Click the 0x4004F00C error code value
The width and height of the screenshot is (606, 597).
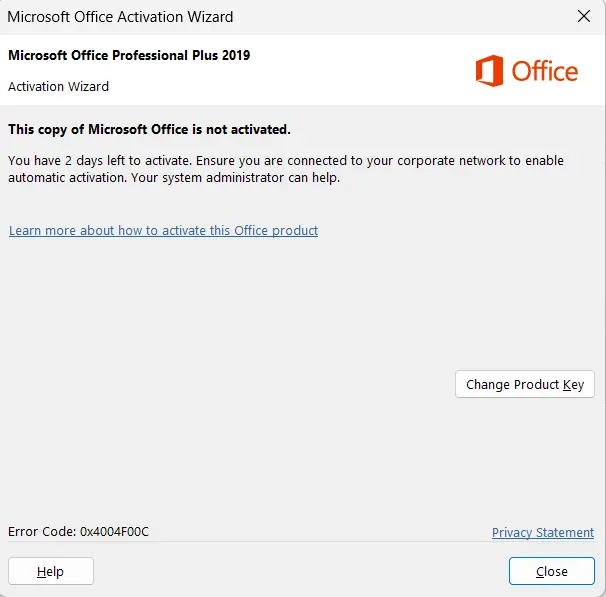(x=114, y=531)
